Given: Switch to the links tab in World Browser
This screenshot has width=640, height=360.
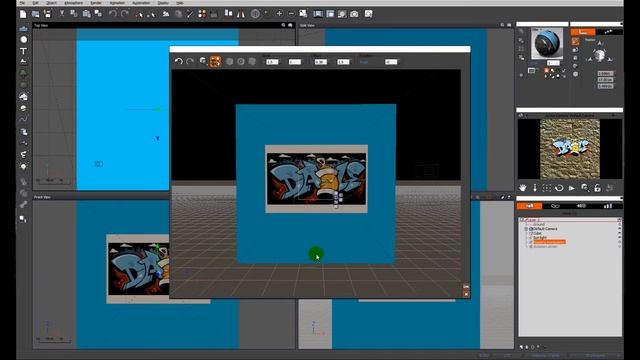Looking at the screenshot, I should coord(555,206).
